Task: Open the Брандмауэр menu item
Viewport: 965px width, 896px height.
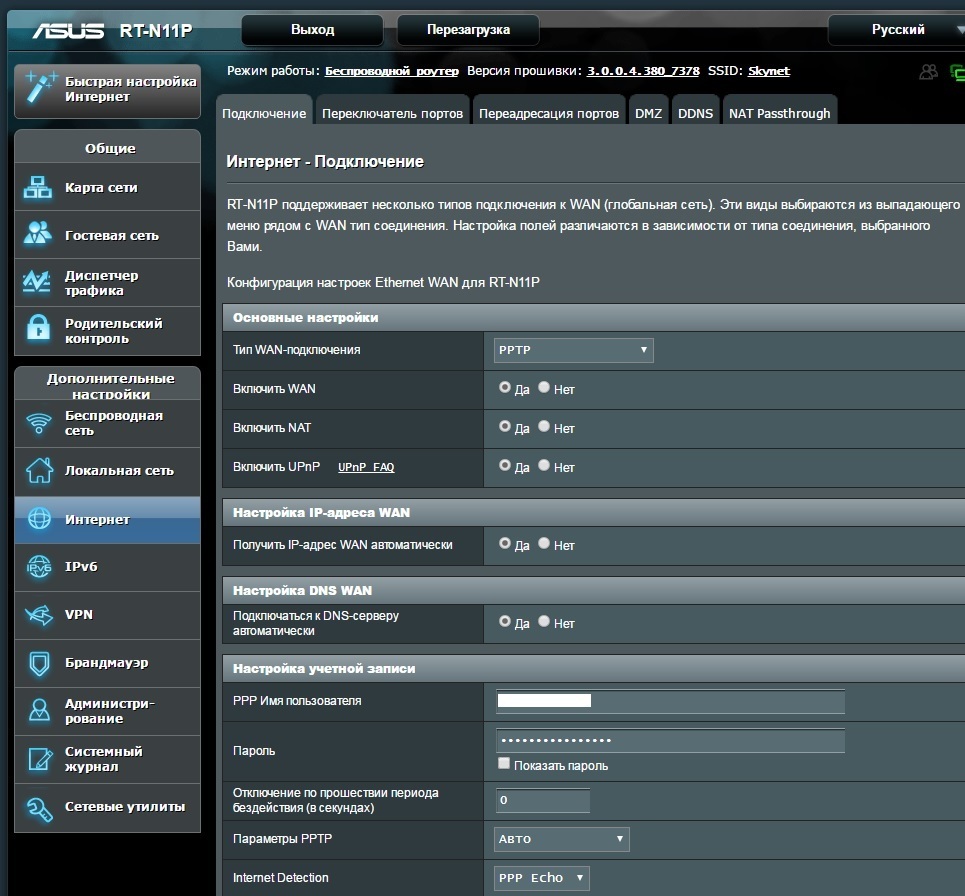Action: pos(108,663)
